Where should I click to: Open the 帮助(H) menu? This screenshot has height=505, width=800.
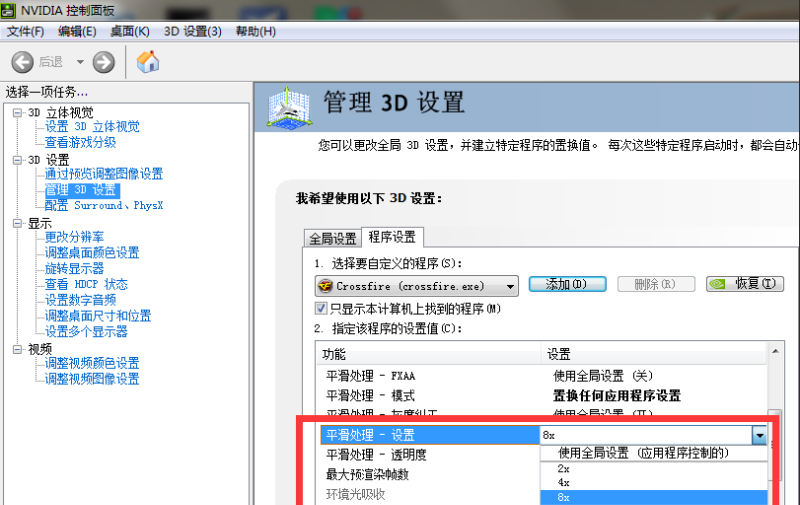pyautogui.click(x=255, y=32)
